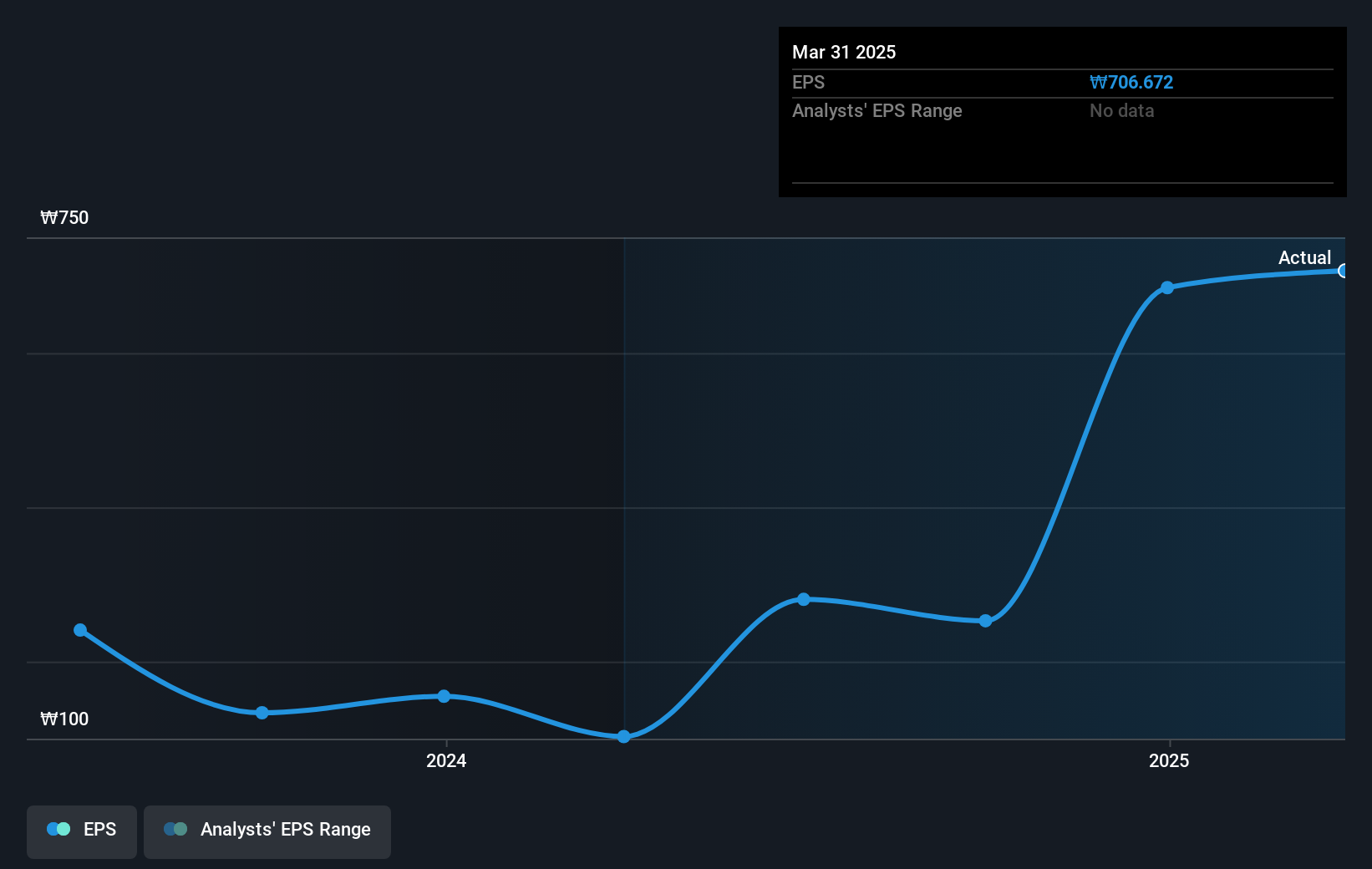Click the 'Actual' label on the chart

pyautogui.click(x=1304, y=258)
